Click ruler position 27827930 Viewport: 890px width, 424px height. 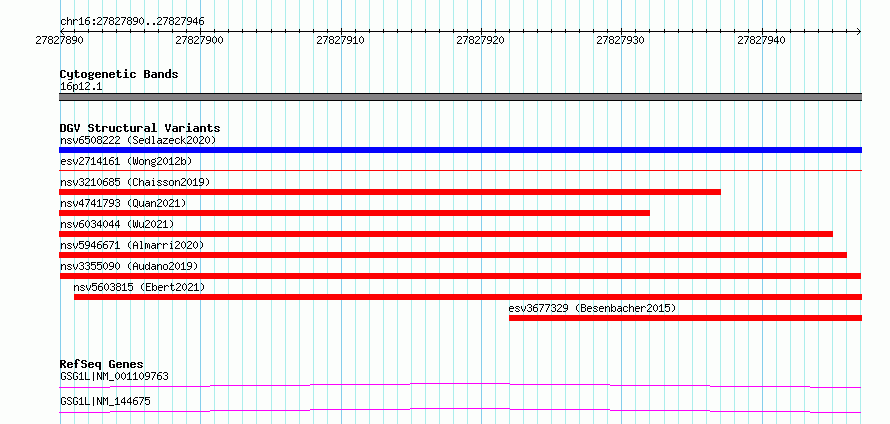point(621,40)
